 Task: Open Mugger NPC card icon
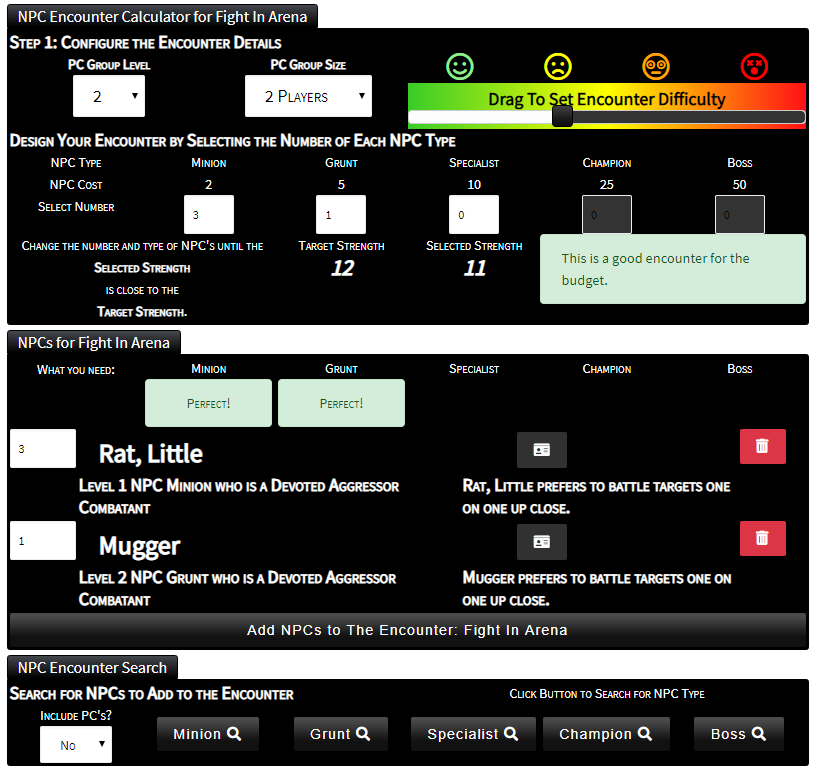(x=541, y=542)
